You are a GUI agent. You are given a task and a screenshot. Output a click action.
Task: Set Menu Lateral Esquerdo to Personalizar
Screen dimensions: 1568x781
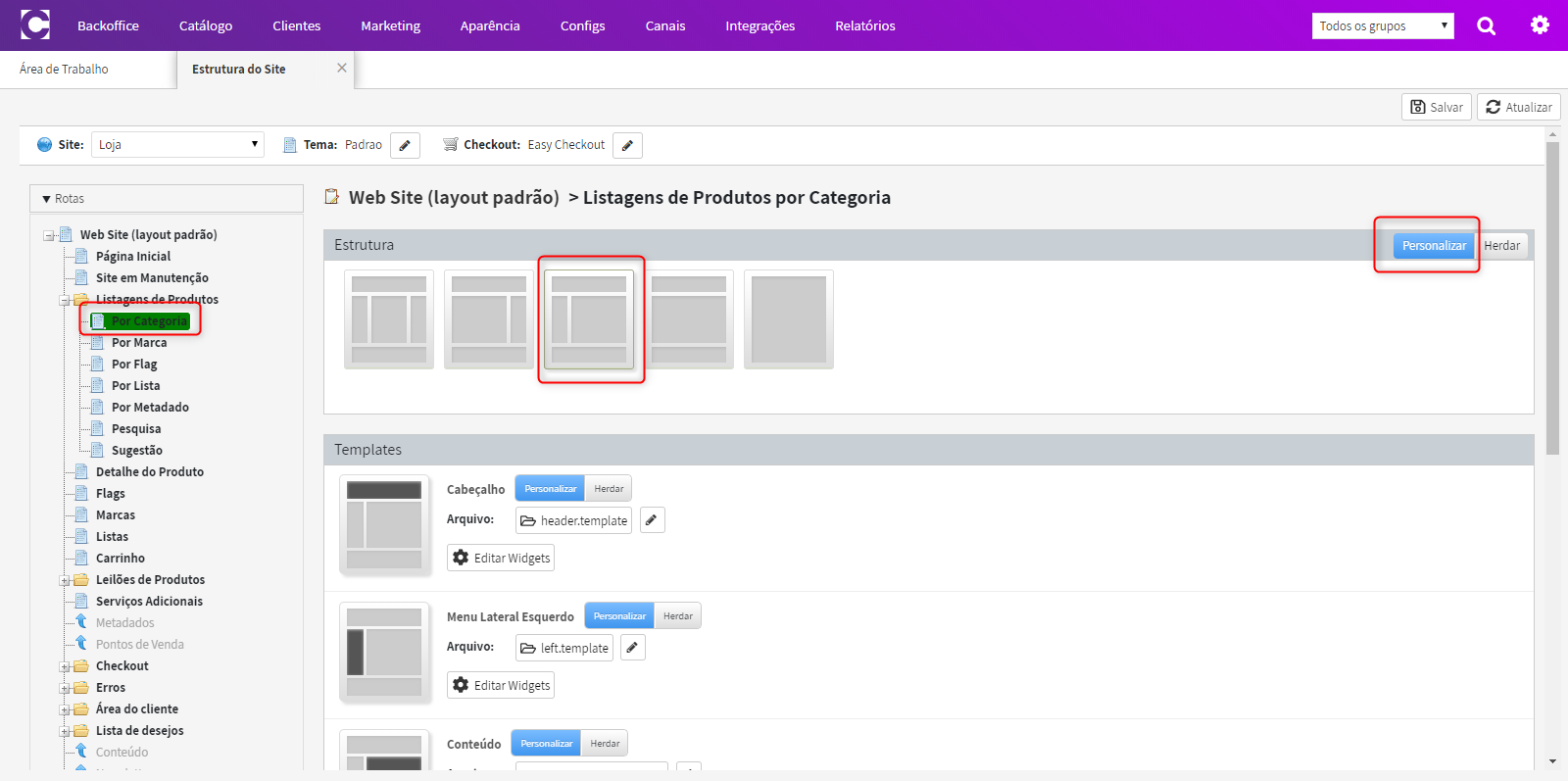click(x=619, y=615)
